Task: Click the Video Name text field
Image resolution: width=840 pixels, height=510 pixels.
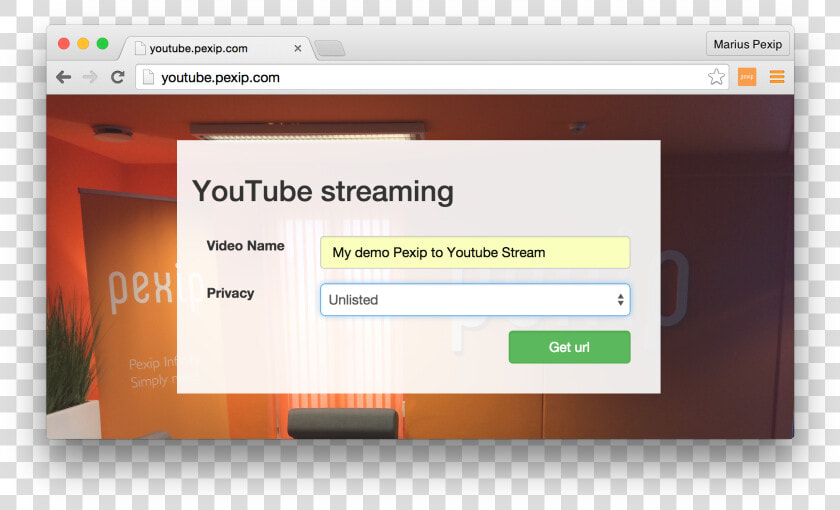Action: (475, 252)
